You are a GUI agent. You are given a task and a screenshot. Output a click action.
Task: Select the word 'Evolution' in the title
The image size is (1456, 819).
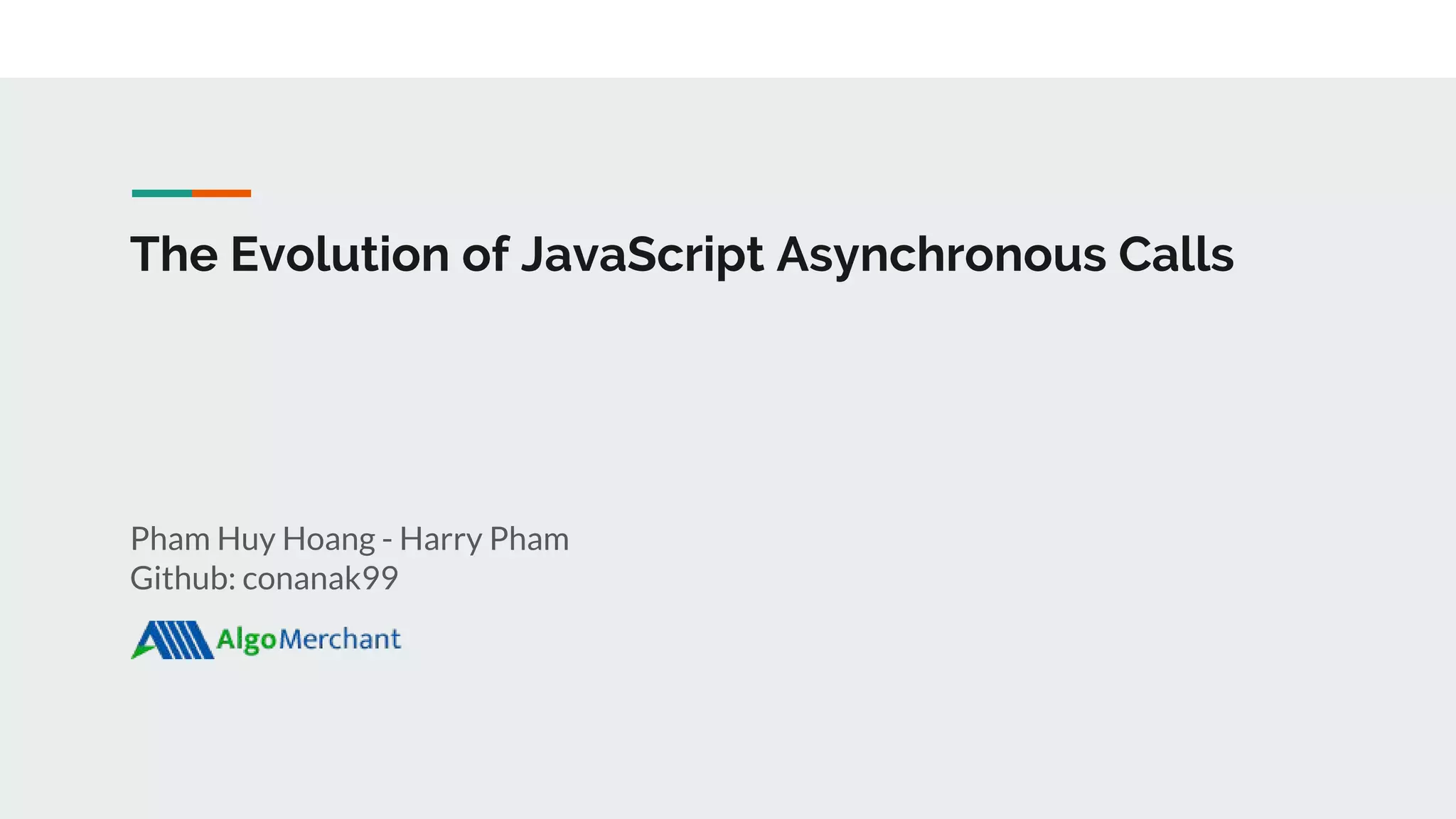340,254
